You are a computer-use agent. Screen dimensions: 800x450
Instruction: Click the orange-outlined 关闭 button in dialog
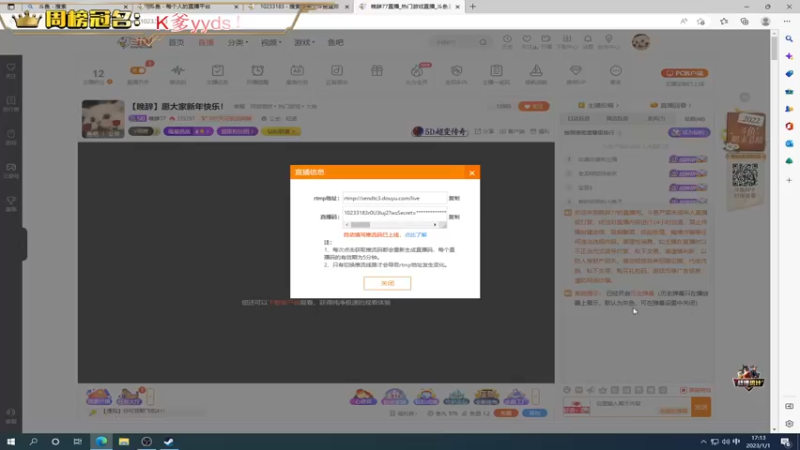pyautogui.click(x=387, y=283)
